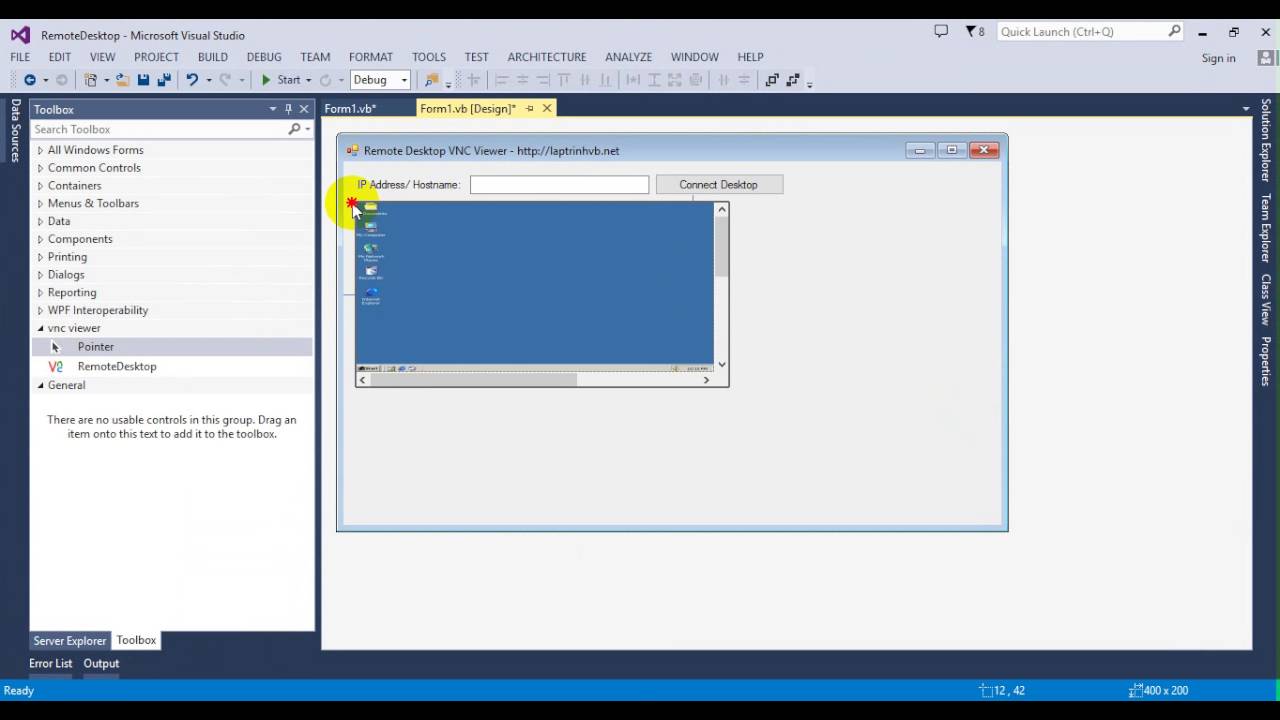Viewport: 1280px width, 720px height.
Task: Open the feedback speech bubble icon
Action: point(941,32)
